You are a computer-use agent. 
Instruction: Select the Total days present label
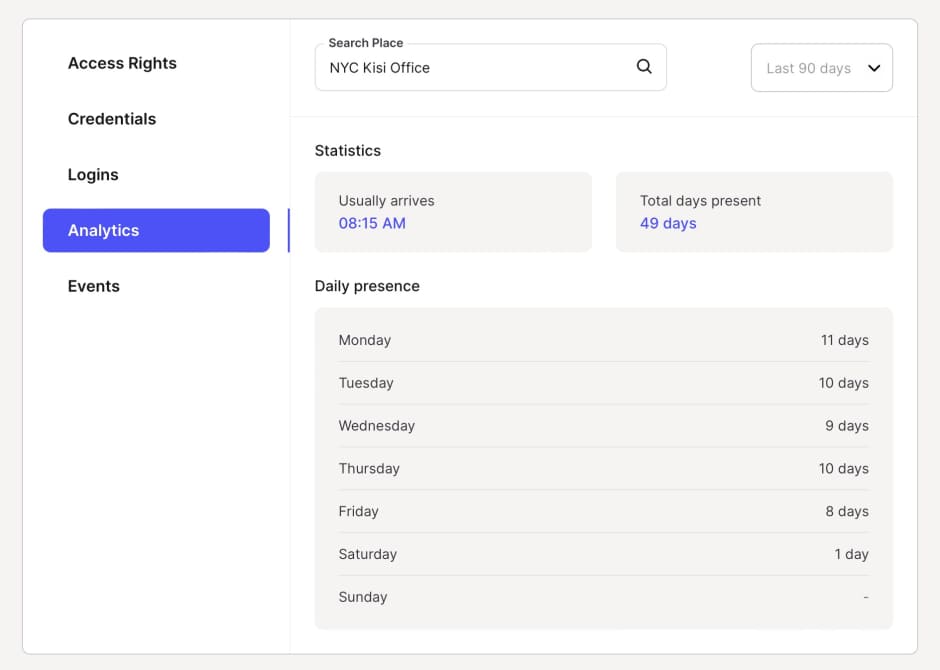click(700, 201)
